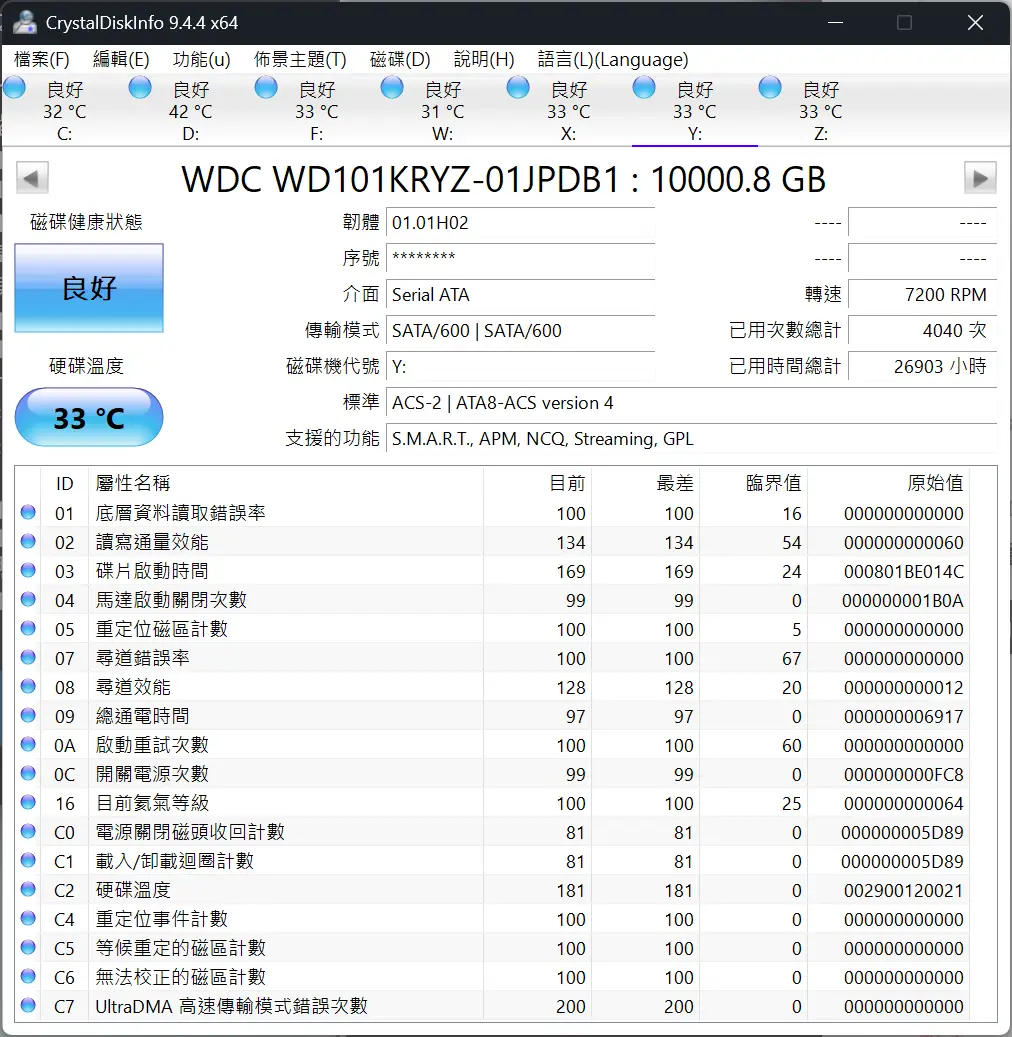The height and width of the screenshot is (1037, 1012).
Task: Open the 佈景主題(T) menu
Action: click(300, 60)
